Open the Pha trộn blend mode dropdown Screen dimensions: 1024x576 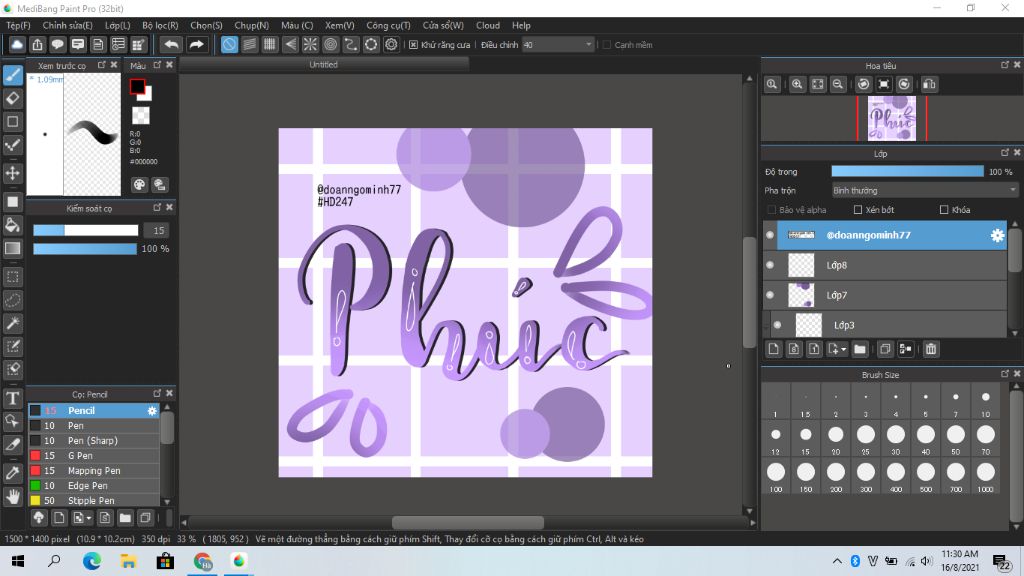click(x=925, y=191)
